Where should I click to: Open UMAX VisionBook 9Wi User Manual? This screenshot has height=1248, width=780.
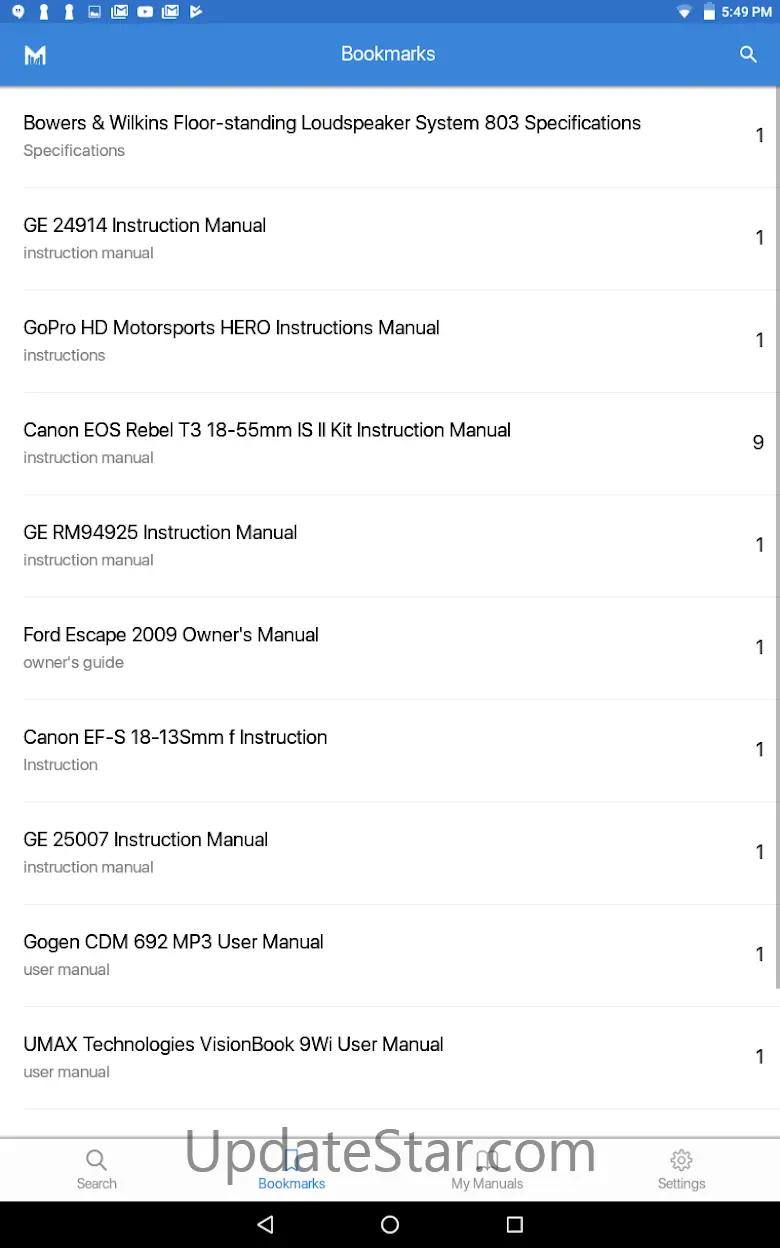[234, 1056]
